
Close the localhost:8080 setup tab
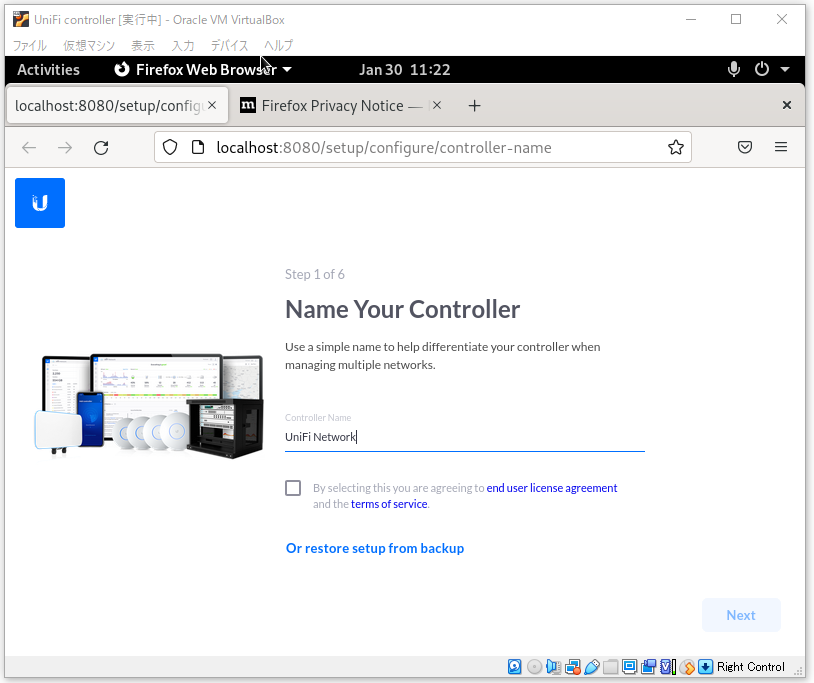click(x=212, y=105)
